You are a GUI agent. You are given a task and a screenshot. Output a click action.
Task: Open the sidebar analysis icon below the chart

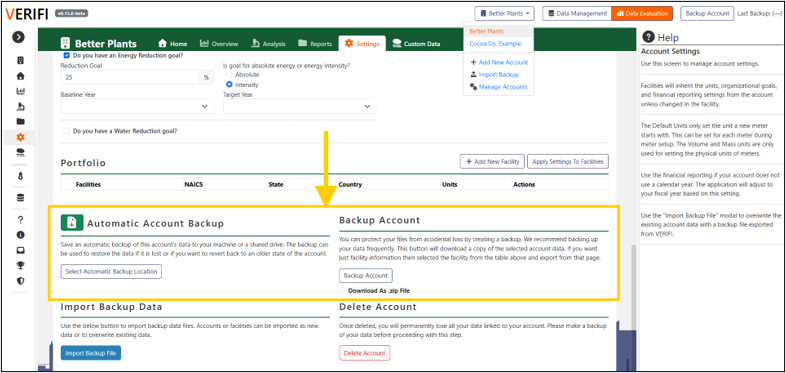[x=21, y=106]
